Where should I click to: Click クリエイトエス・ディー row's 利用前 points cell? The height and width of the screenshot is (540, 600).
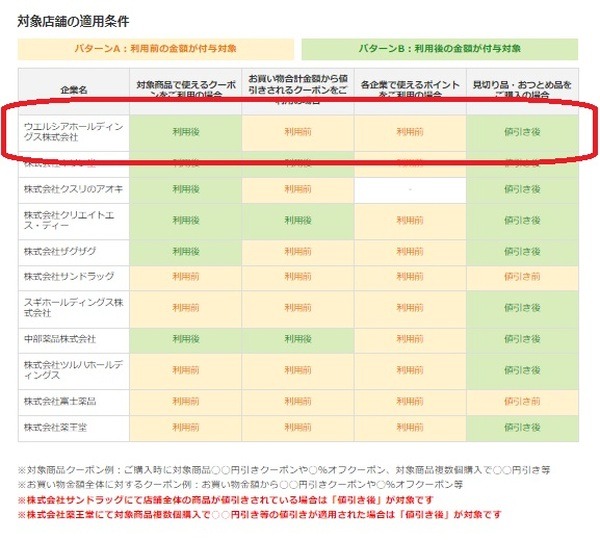coord(410,221)
